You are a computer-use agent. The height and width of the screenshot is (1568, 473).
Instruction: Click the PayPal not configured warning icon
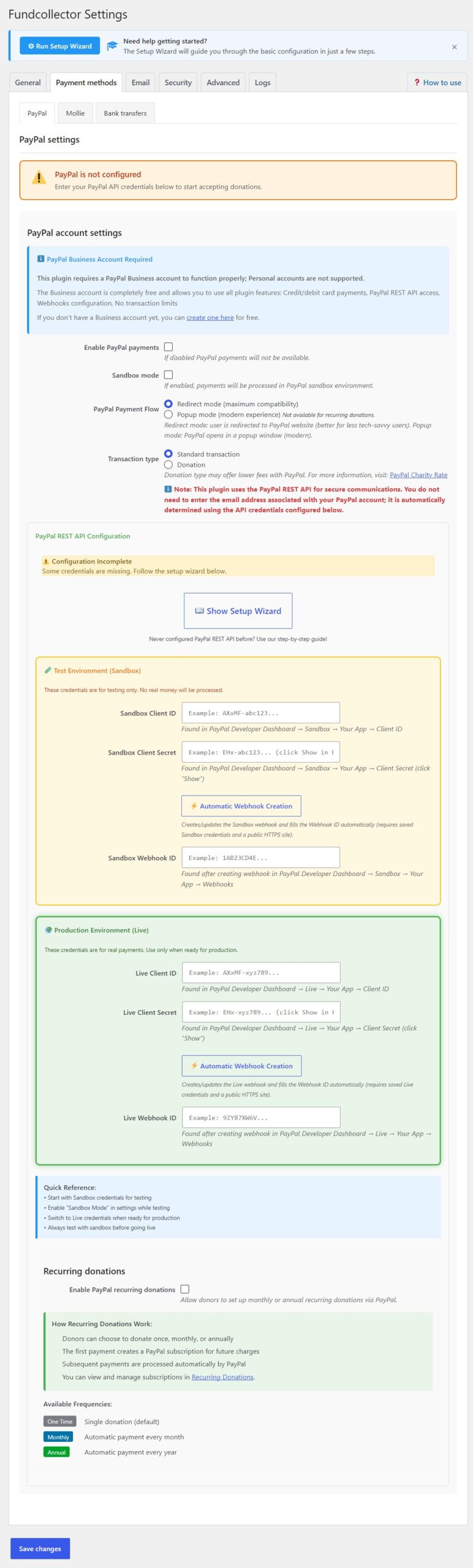point(39,178)
